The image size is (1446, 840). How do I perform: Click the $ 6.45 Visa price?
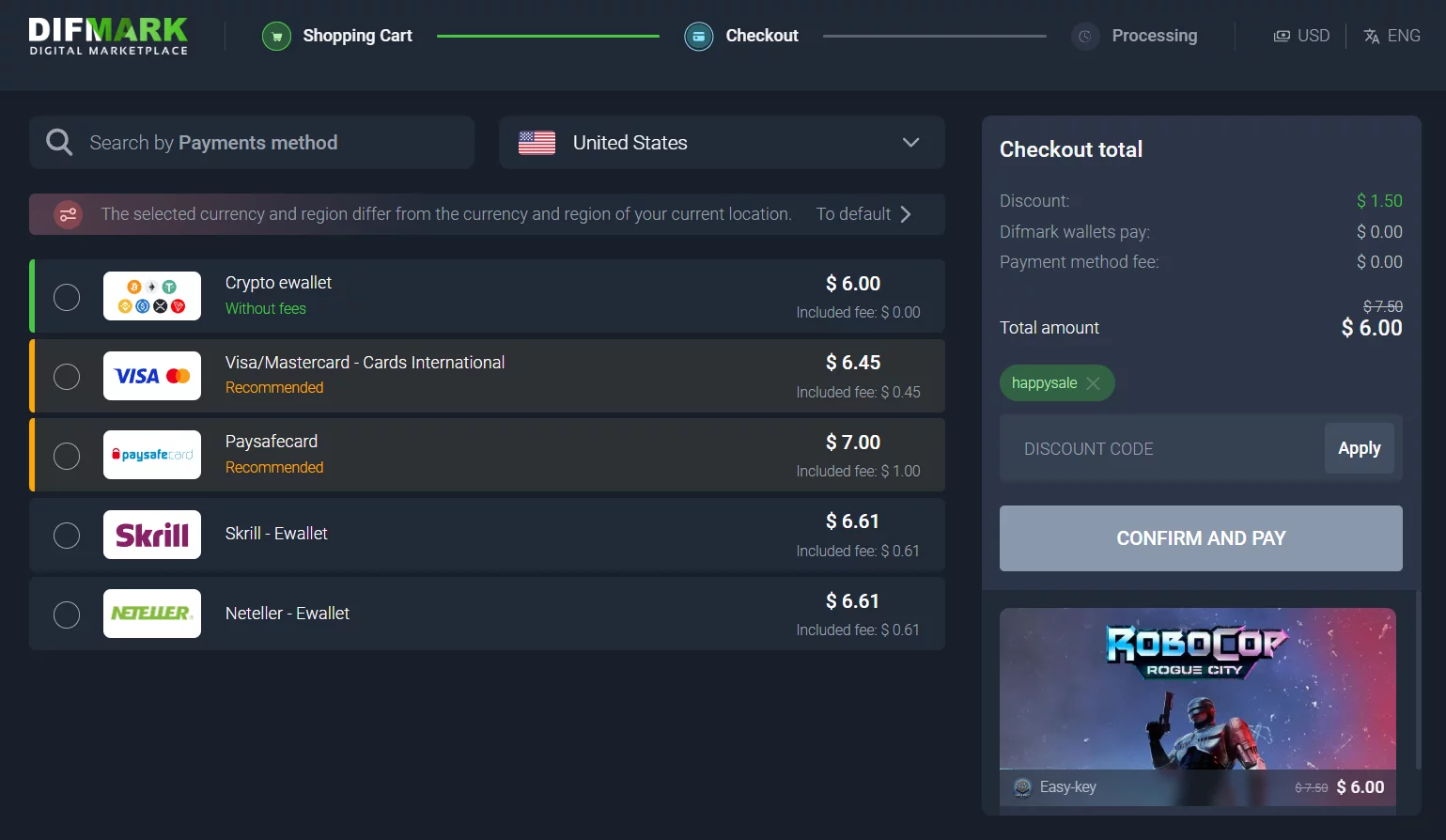click(x=853, y=363)
